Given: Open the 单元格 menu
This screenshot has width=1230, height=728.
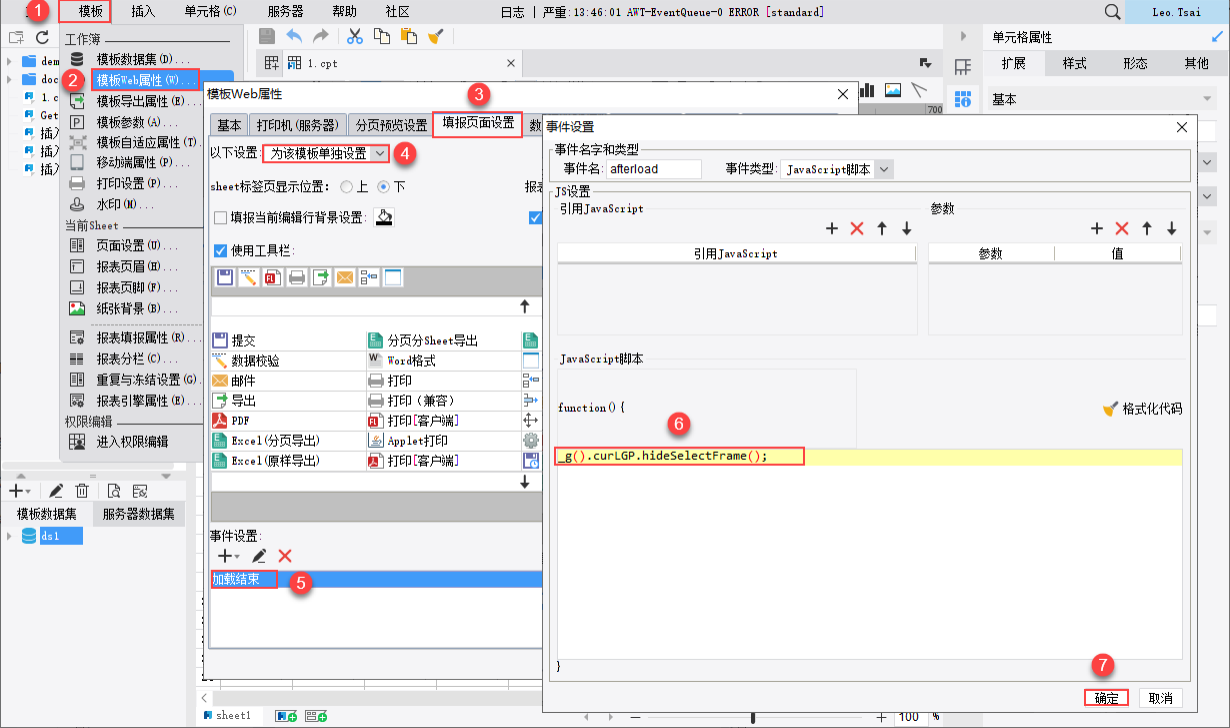Looking at the screenshot, I should tap(211, 12).
